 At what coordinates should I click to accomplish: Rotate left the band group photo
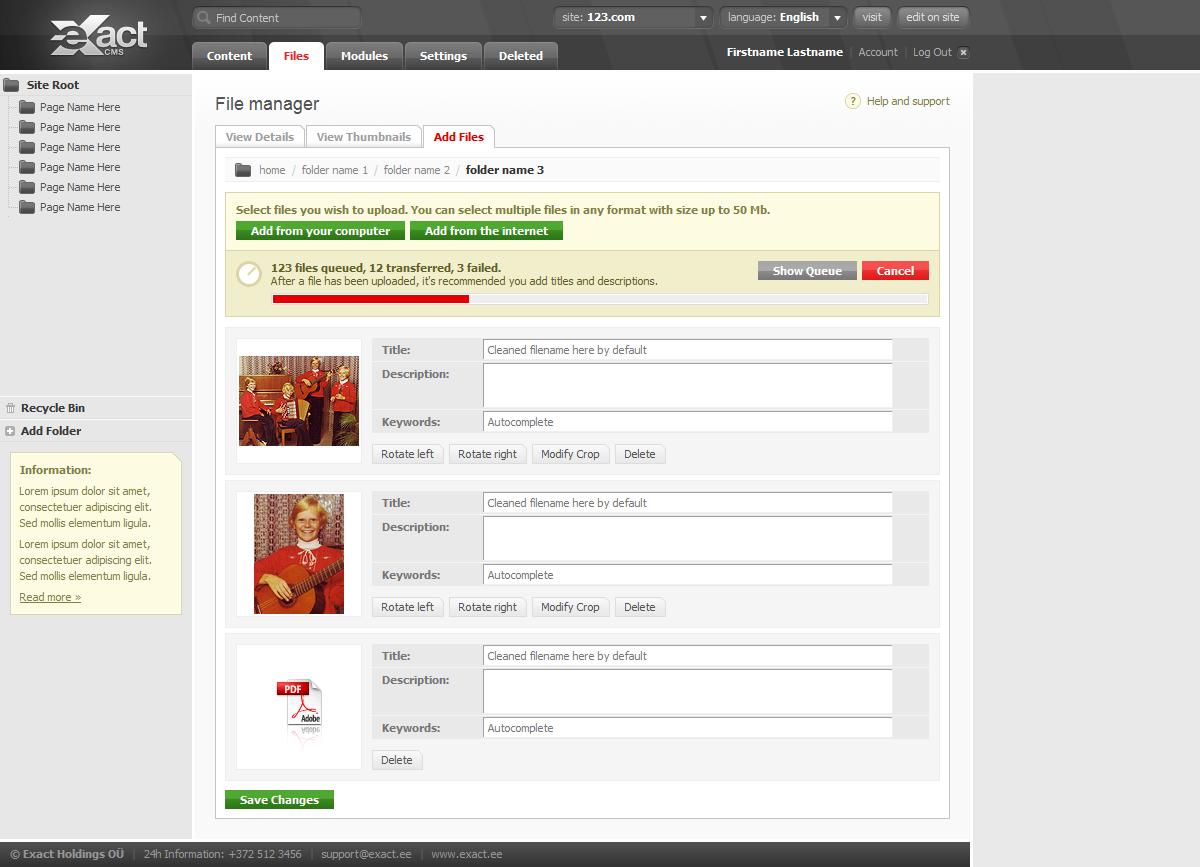click(407, 454)
